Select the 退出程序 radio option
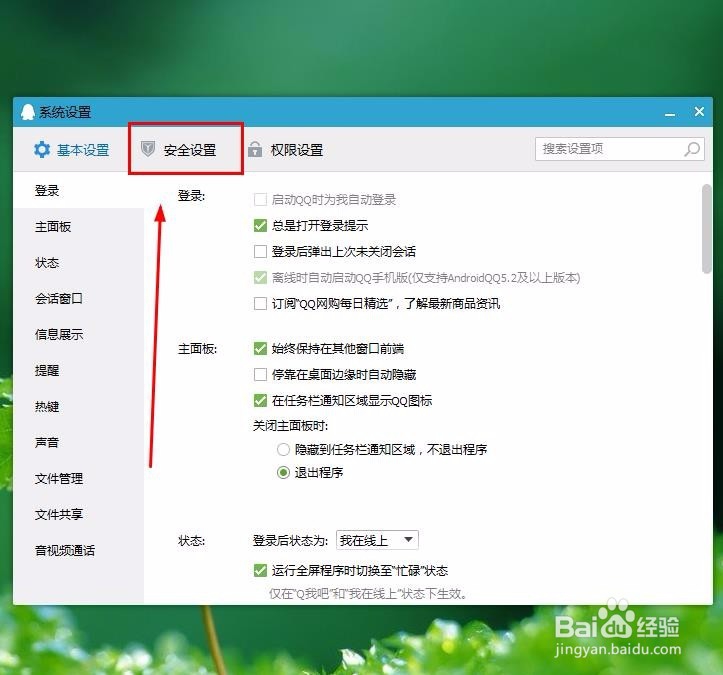The height and width of the screenshot is (675, 723). click(283, 473)
